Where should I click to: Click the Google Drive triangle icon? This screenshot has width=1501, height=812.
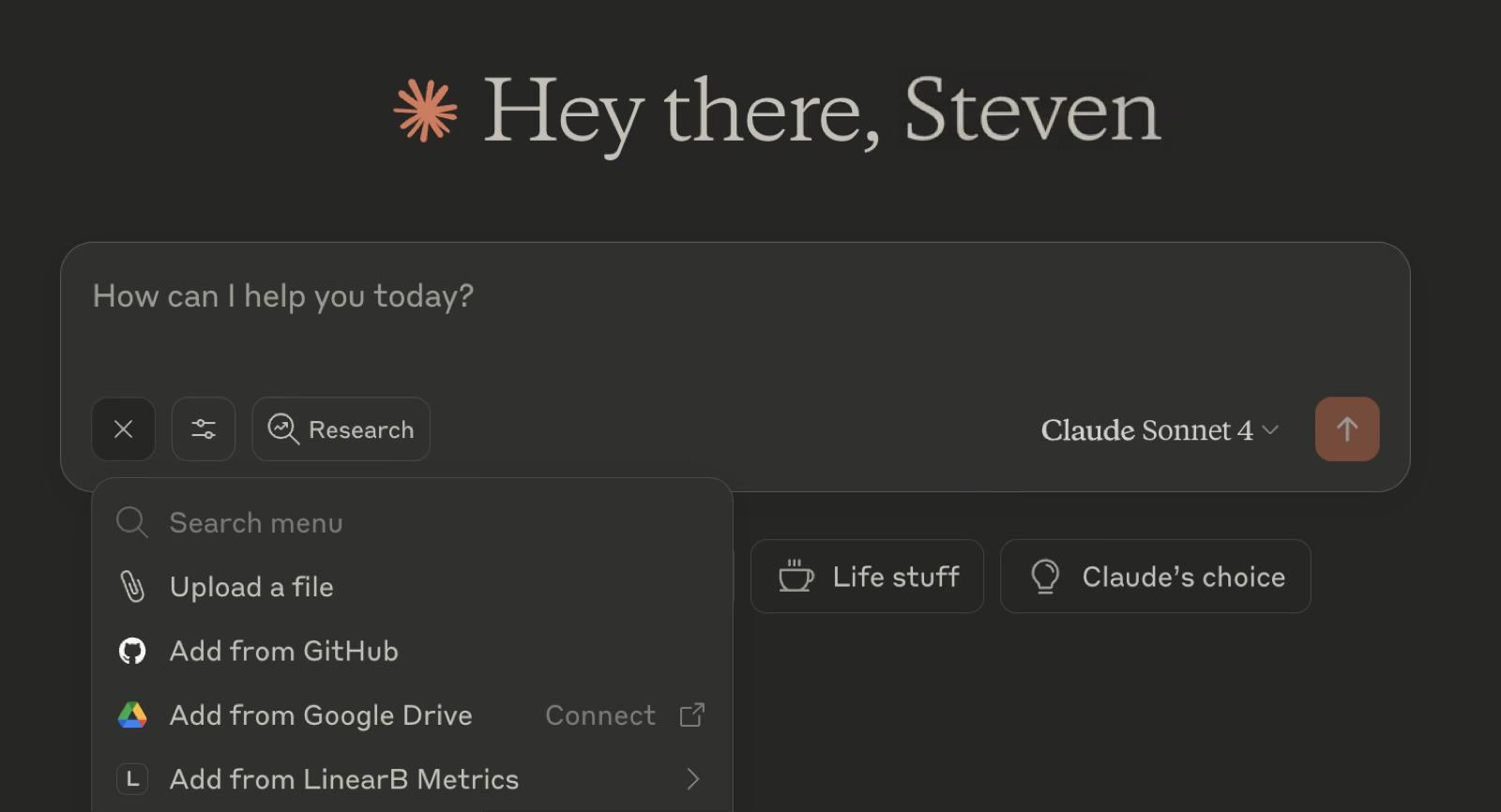(x=132, y=715)
